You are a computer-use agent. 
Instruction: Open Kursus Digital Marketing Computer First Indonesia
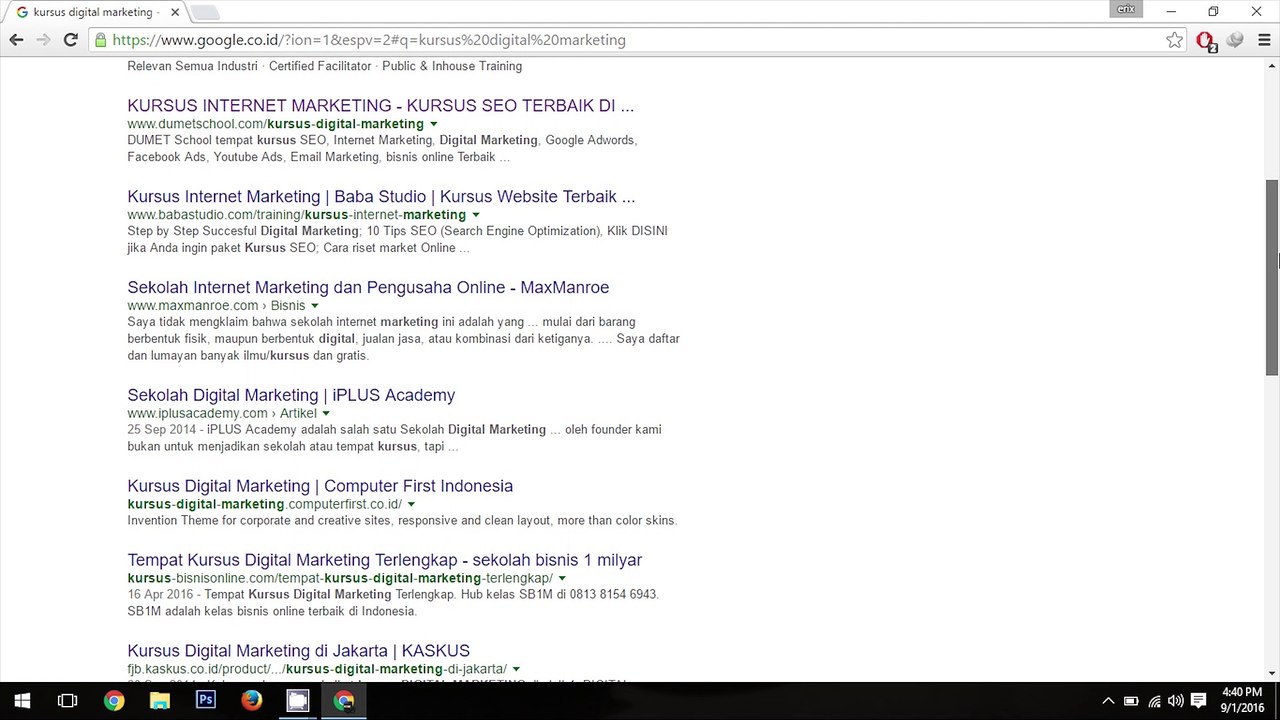pos(320,486)
